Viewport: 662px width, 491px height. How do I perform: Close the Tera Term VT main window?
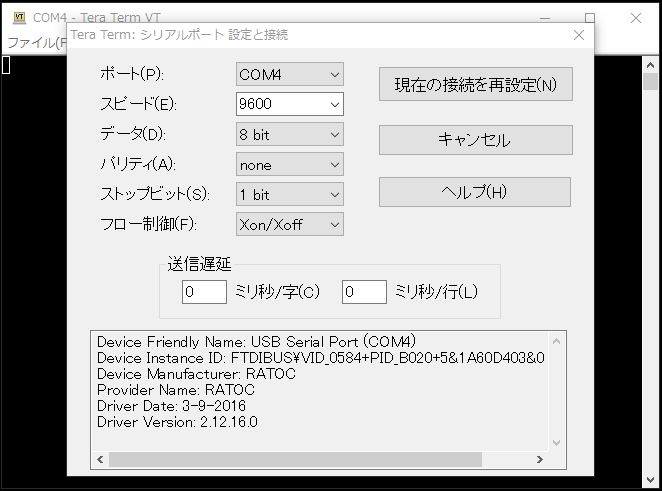[x=636, y=18]
